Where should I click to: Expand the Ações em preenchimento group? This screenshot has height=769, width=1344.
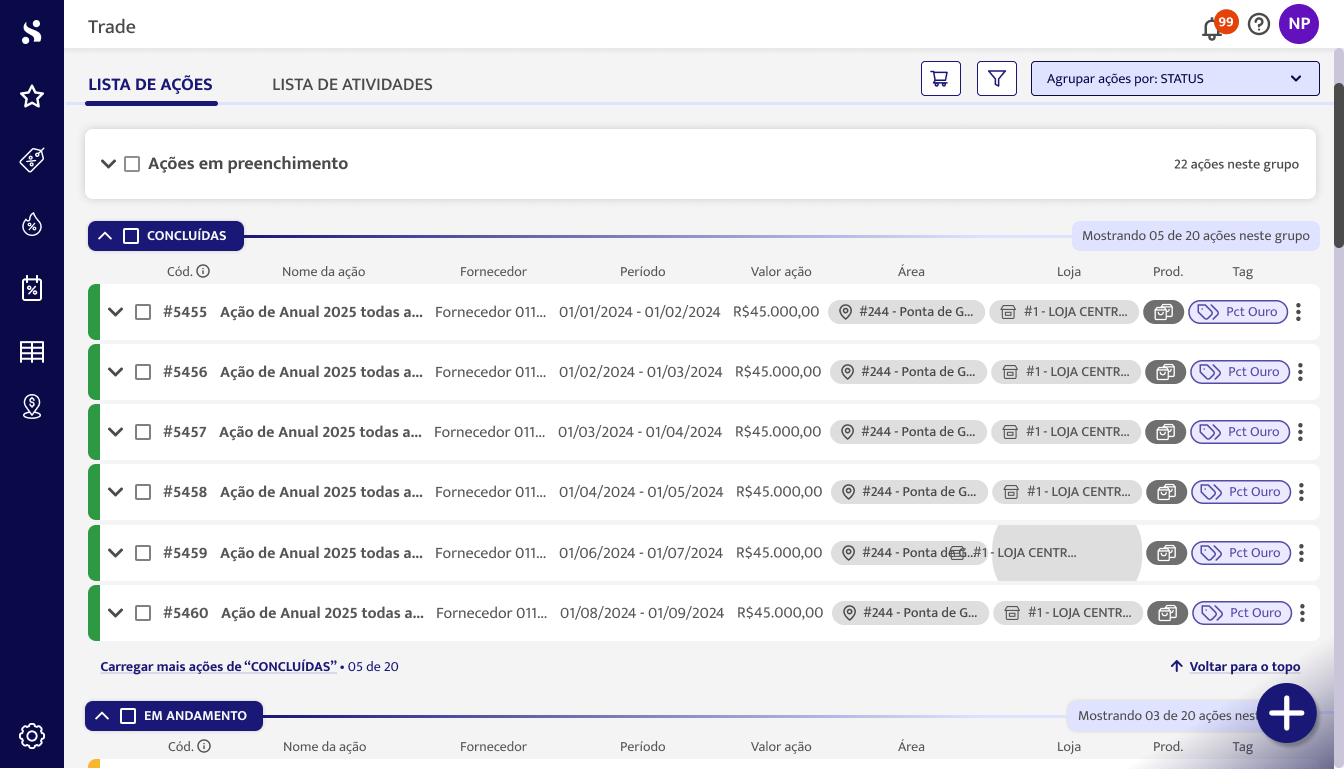[x=108, y=164]
